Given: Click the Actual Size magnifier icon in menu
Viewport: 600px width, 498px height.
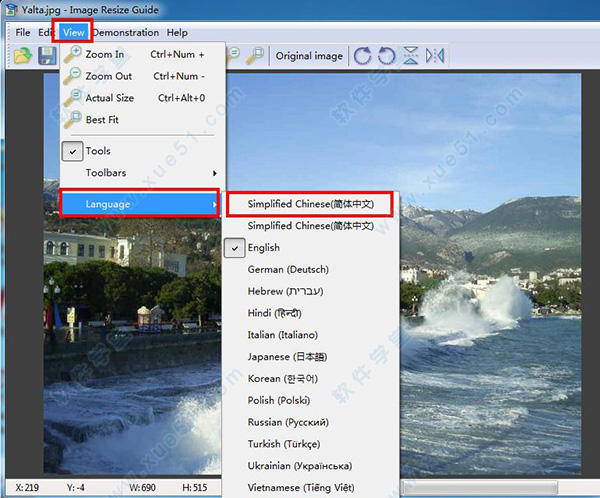Looking at the screenshot, I should point(73,98).
